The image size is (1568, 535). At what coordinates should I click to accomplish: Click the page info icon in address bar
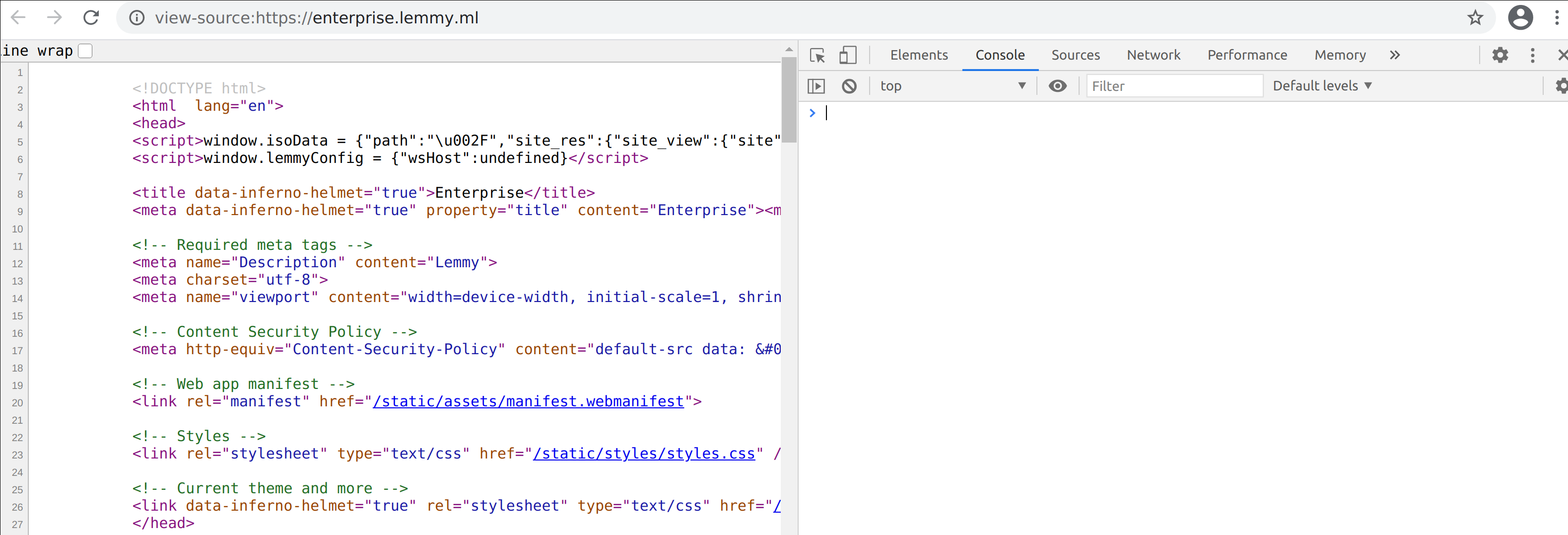click(136, 18)
